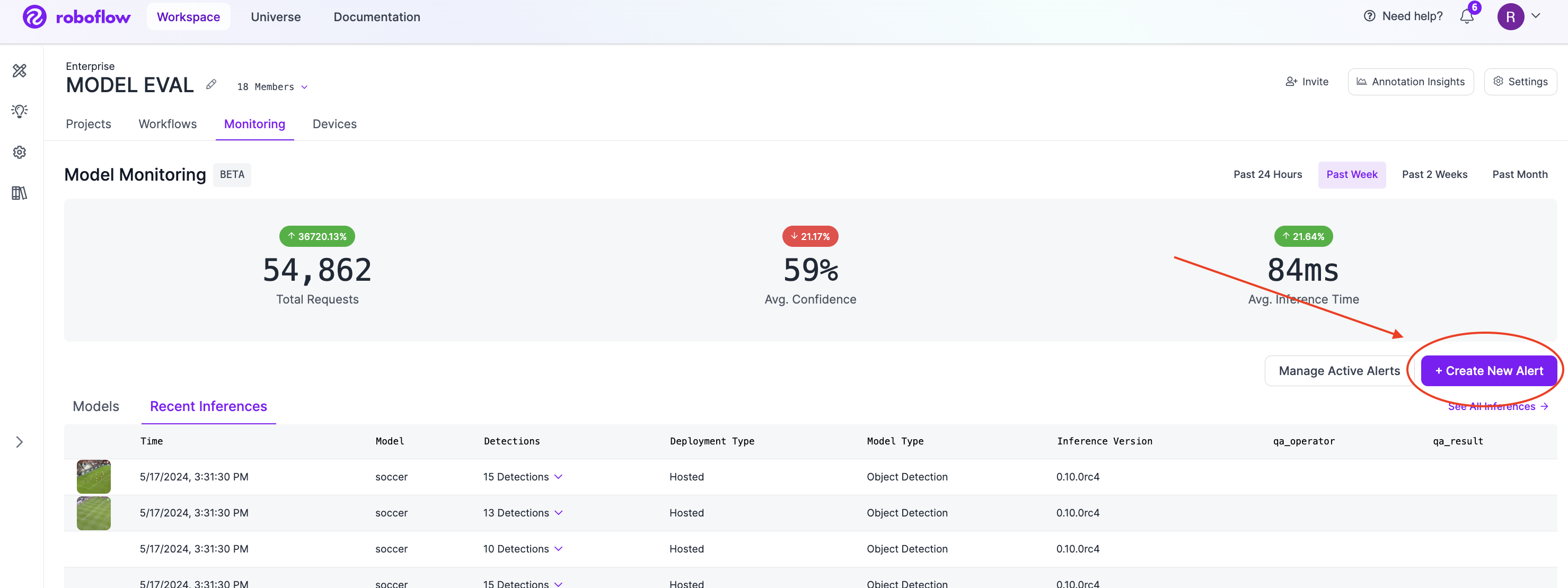
Task: Click the Roboflow logo icon
Action: (x=34, y=16)
